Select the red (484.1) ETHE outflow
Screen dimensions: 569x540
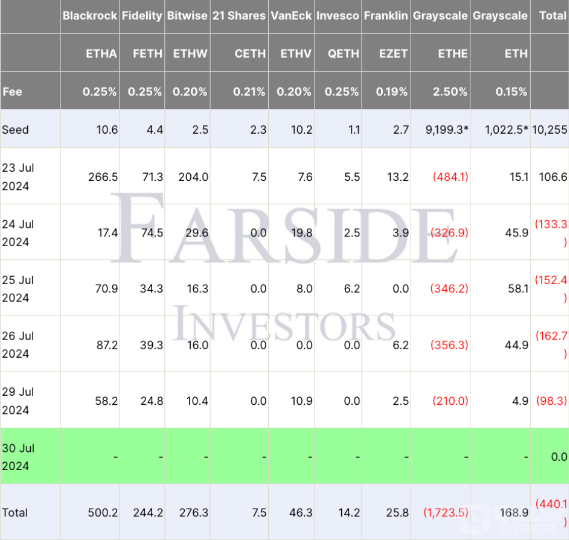(x=450, y=177)
